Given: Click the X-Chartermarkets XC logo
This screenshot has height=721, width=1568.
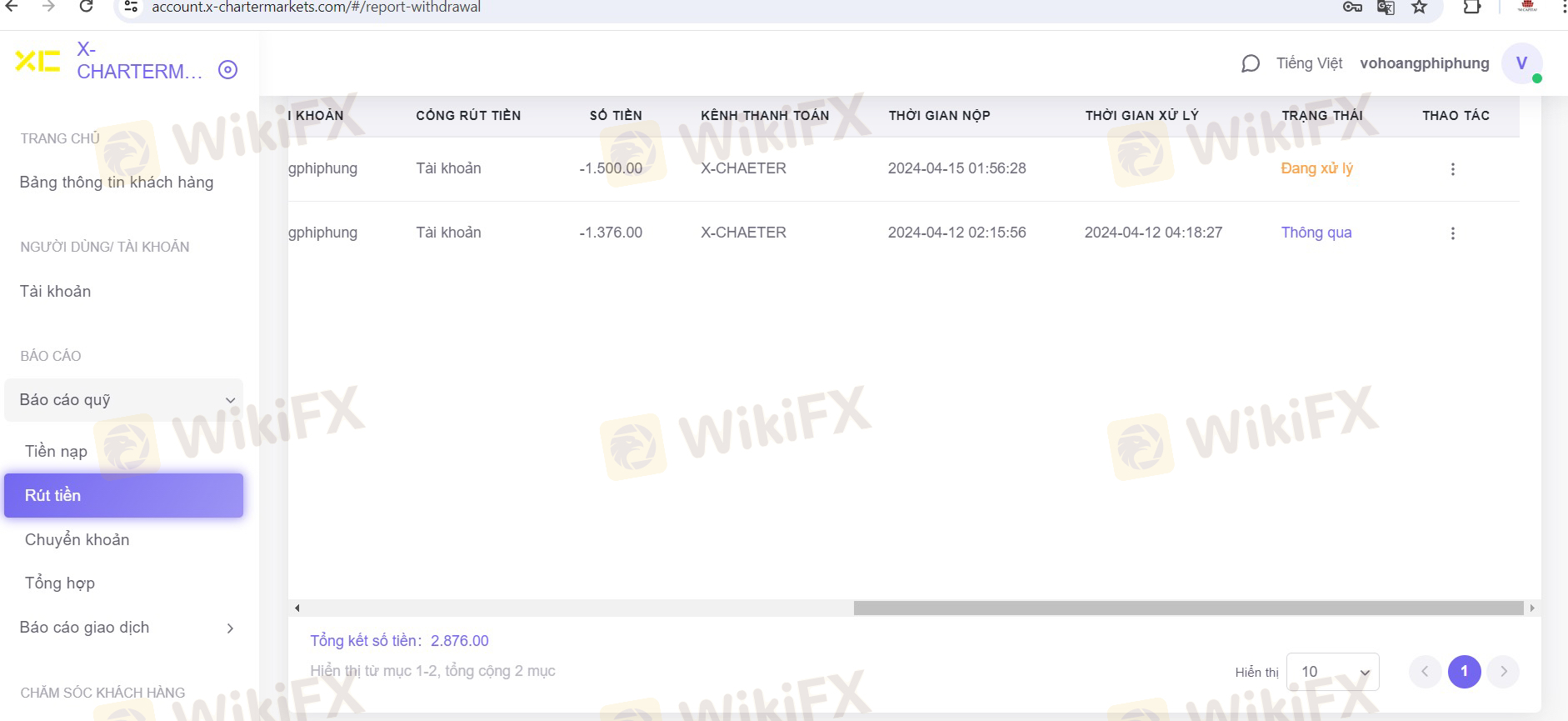Looking at the screenshot, I should (x=37, y=61).
